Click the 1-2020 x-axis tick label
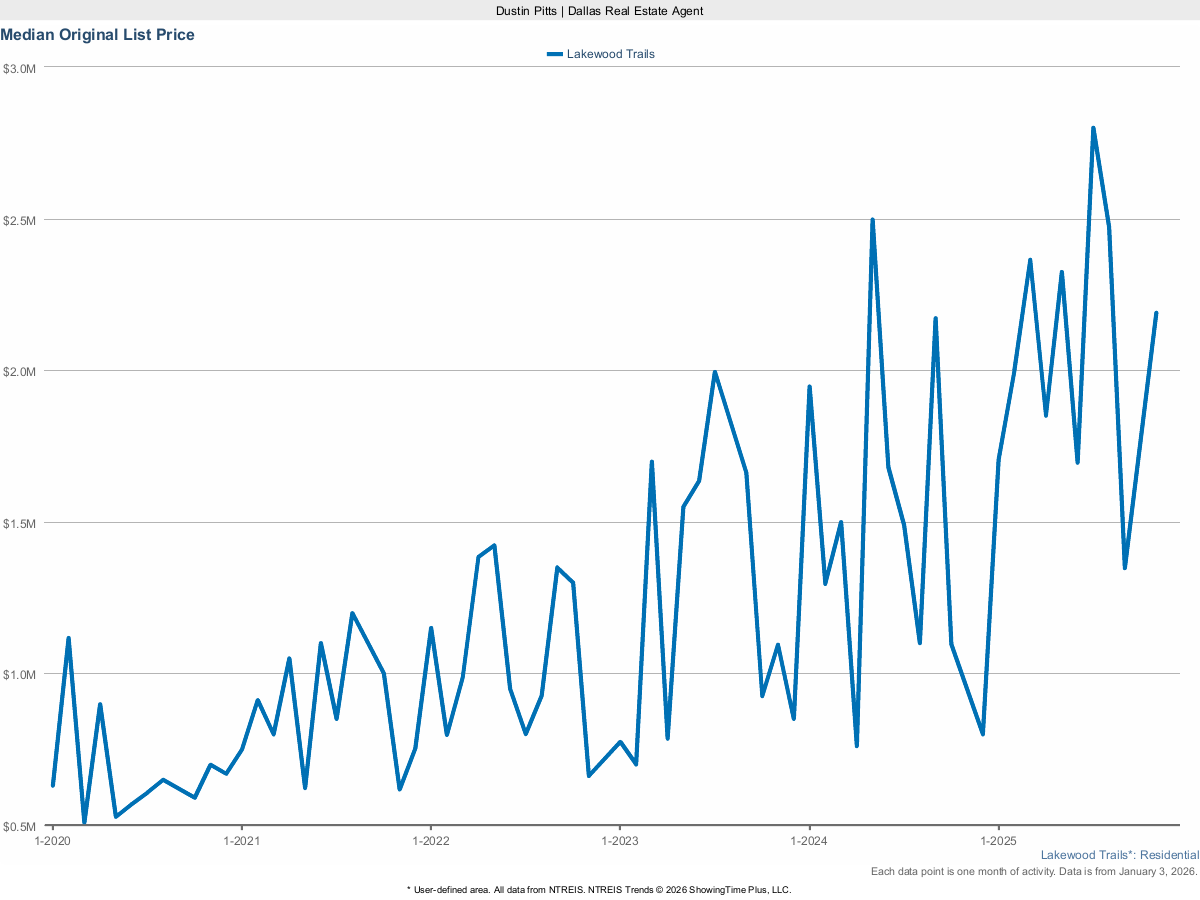The height and width of the screenshot is (900, 1200). click(52, 841)
